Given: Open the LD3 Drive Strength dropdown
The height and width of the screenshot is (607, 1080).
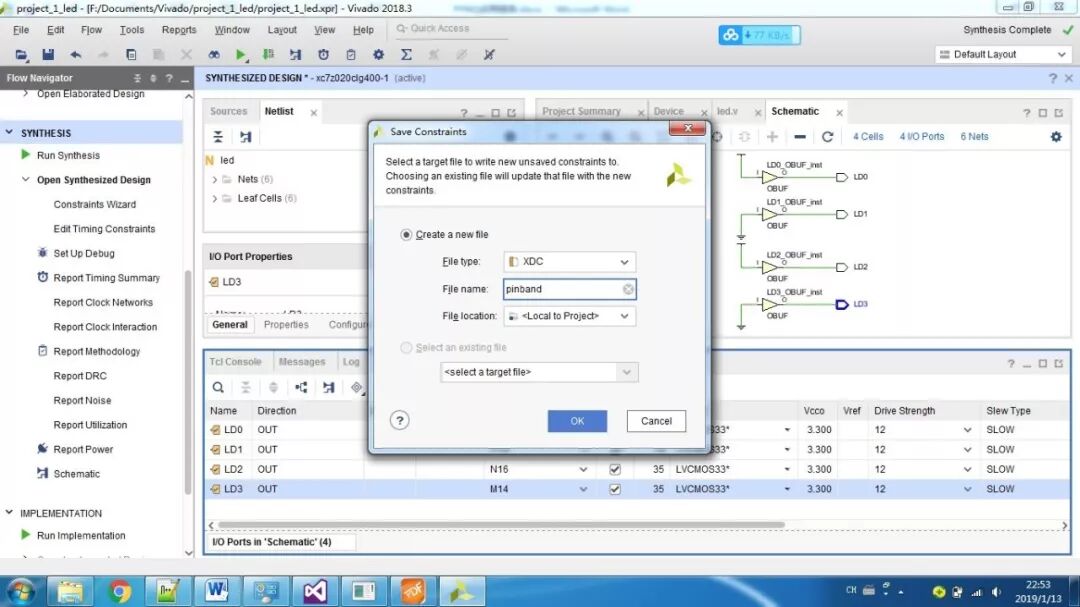Looking at the screenshot, I should (967, 489).
